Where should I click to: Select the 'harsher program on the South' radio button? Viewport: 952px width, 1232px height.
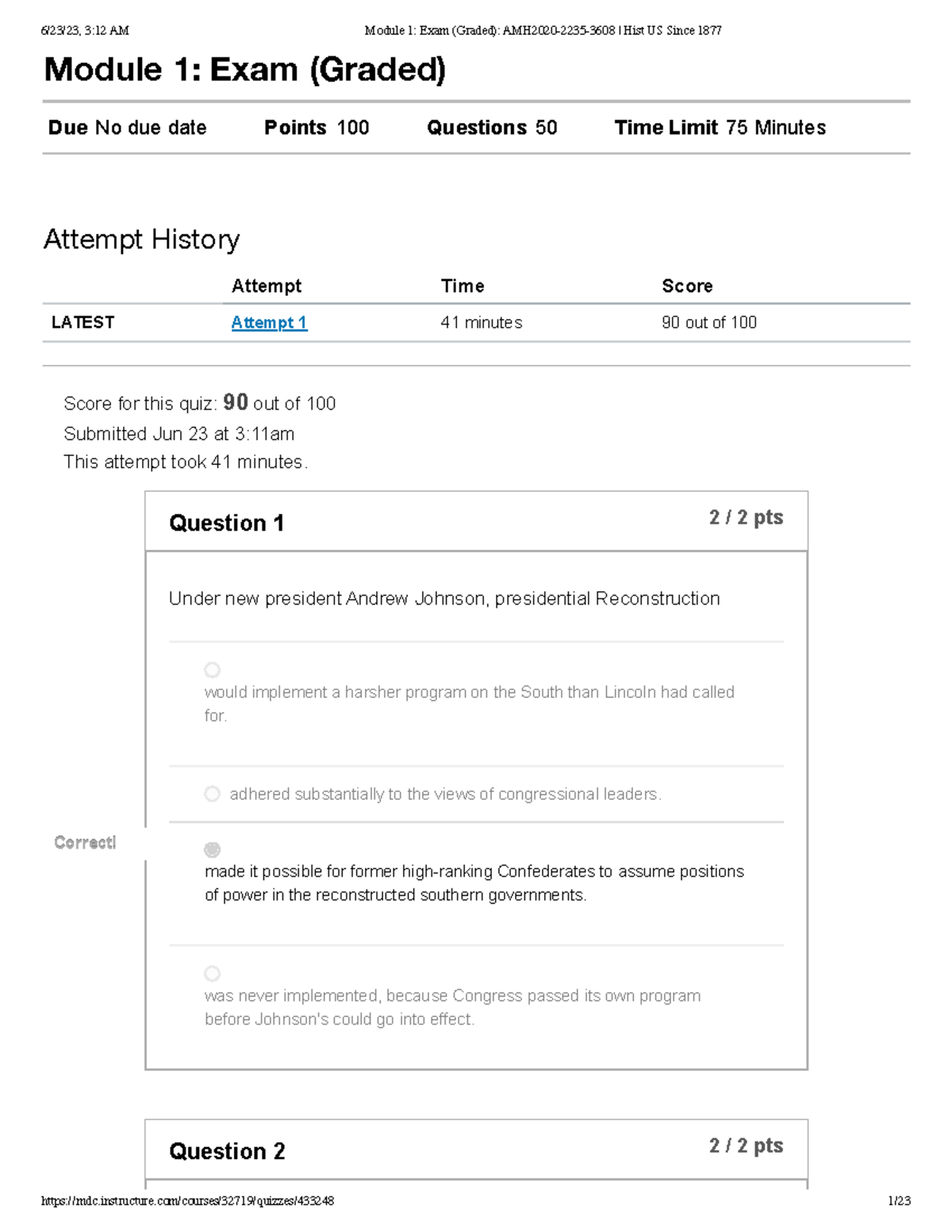coord(212,670)
